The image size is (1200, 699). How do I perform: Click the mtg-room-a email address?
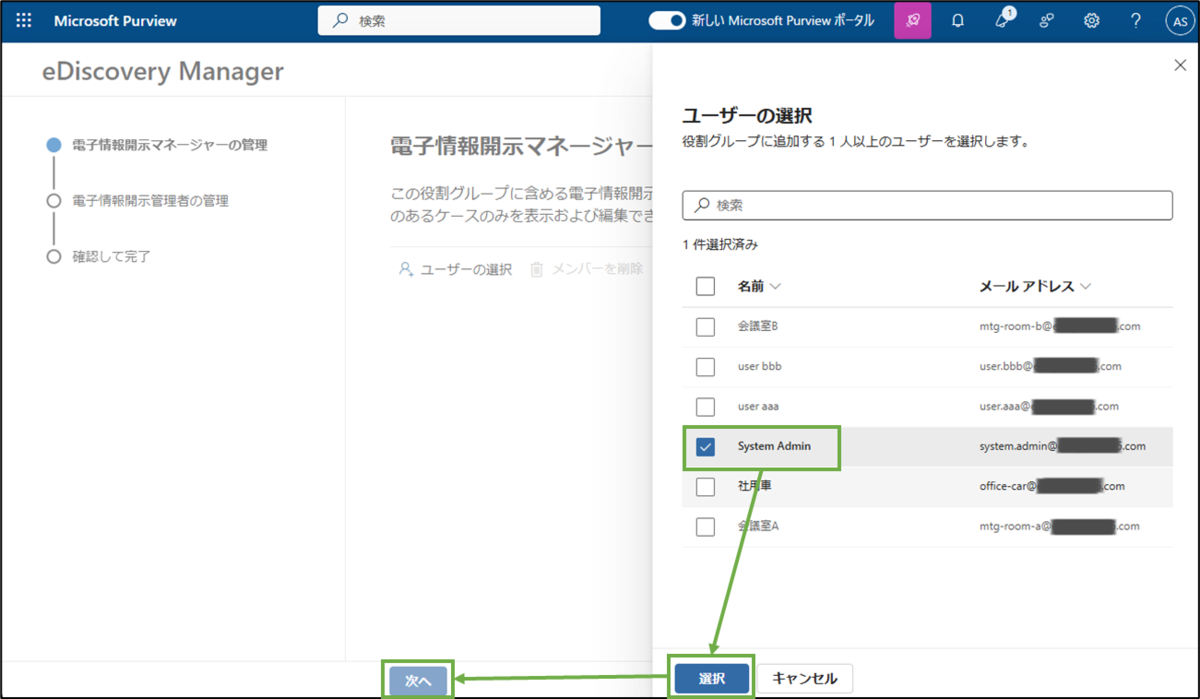point(1060,526)
